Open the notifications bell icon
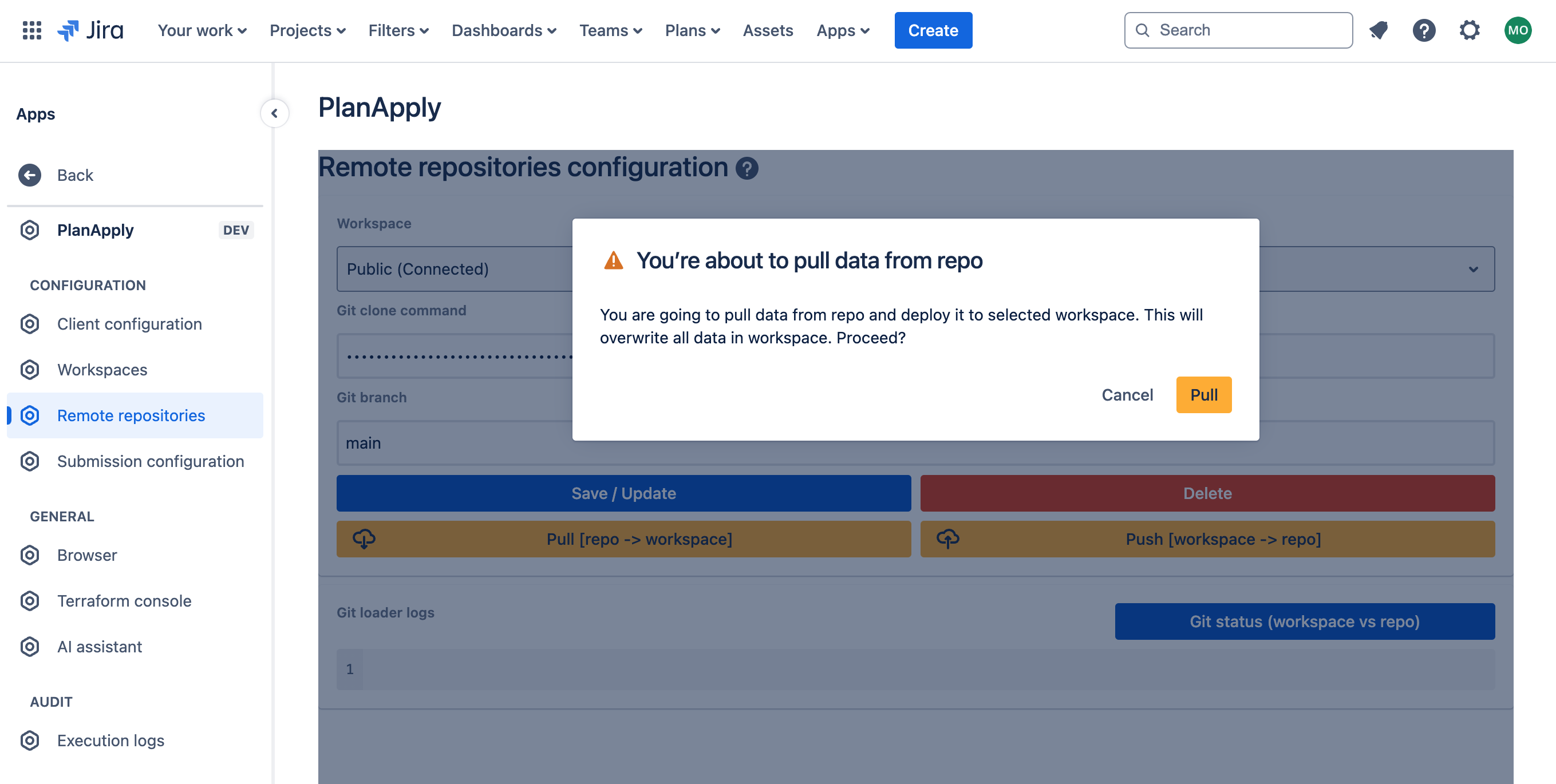Screen dimensions: 1556x784 coord(1378,30)
